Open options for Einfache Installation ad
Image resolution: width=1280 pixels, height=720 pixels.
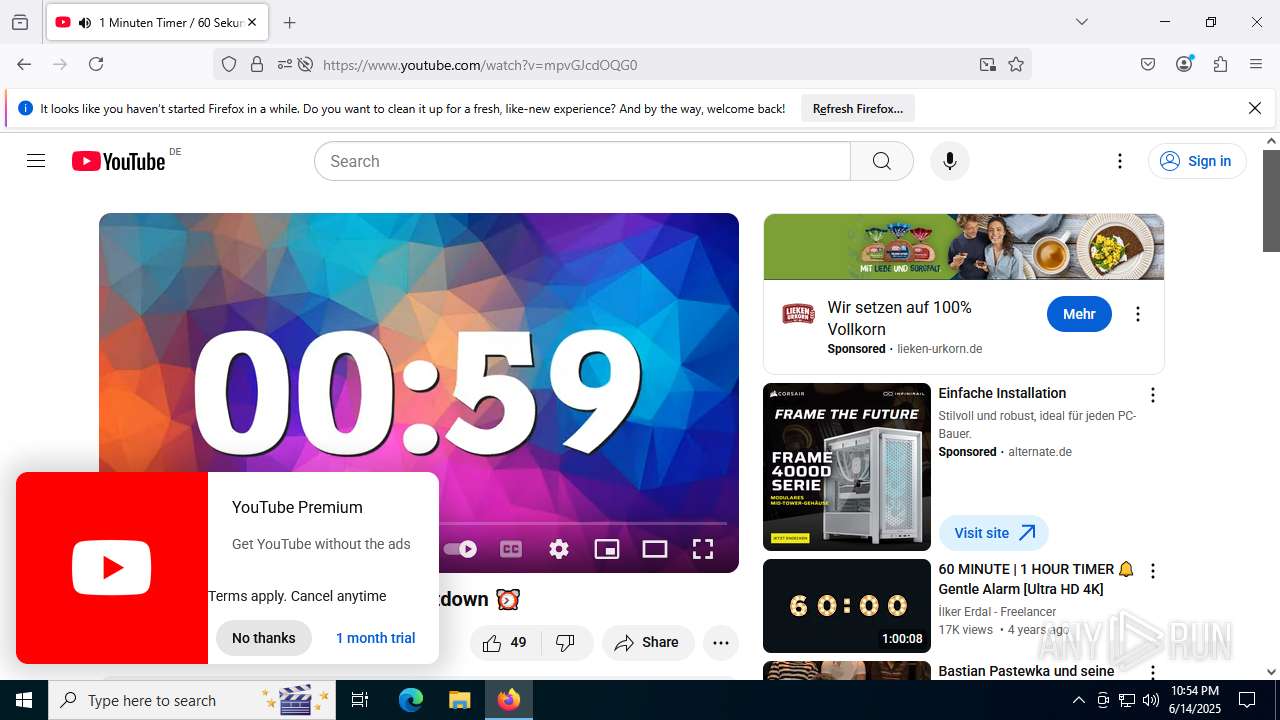[1152, 395]
